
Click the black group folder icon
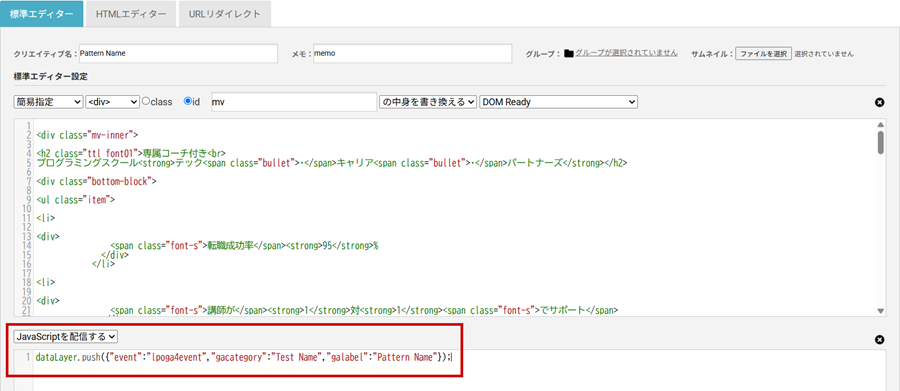point(569,53)
